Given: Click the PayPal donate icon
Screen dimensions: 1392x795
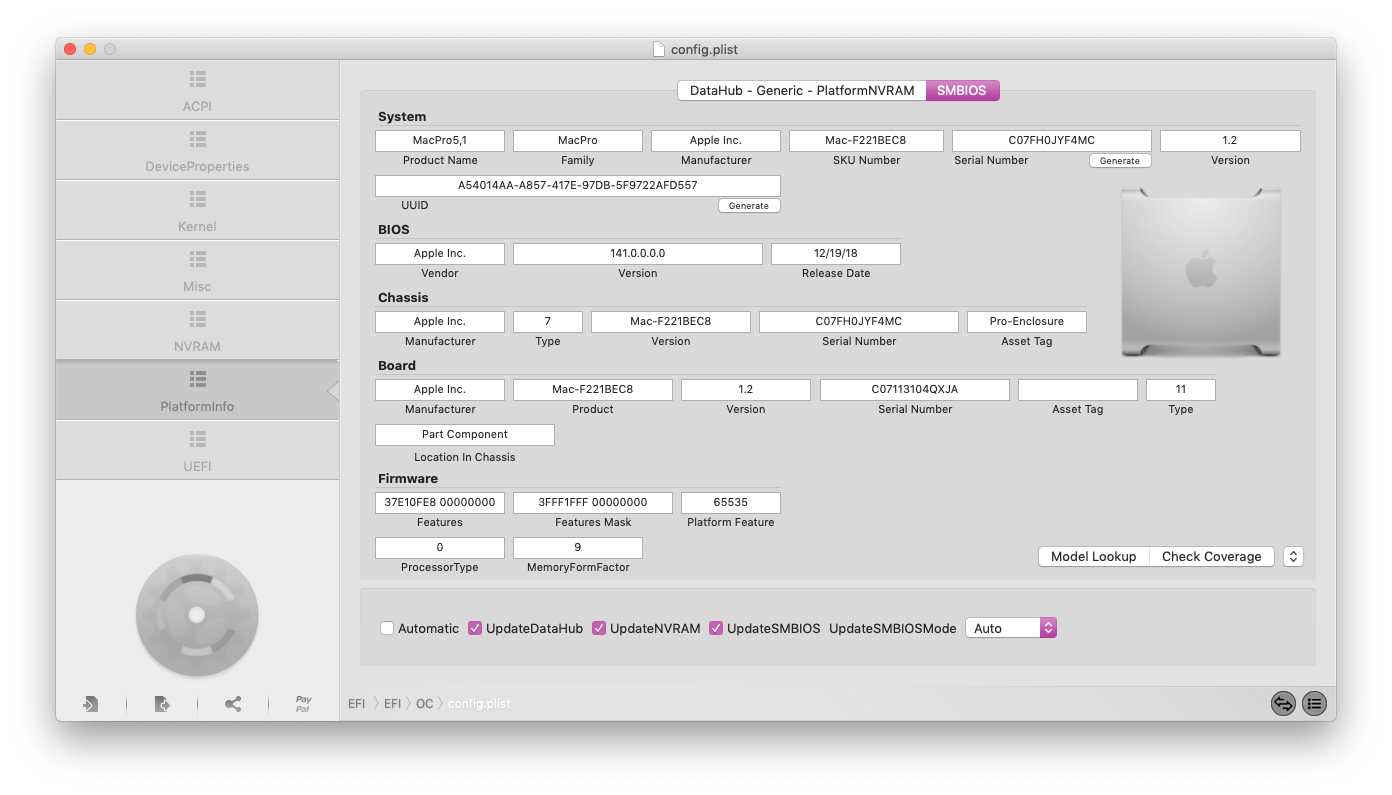Looking at the screenshot, I should [x=303, y=704].
